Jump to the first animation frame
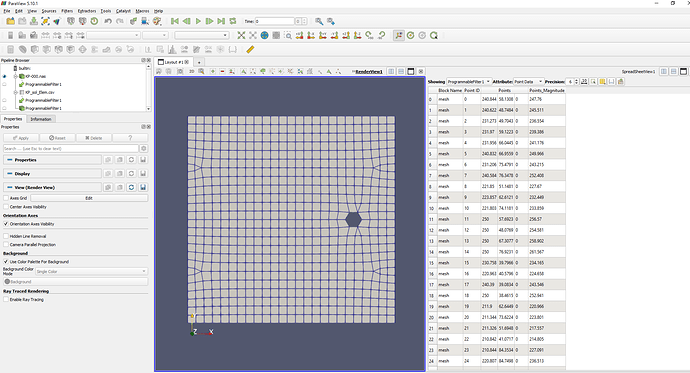690x373 pixels. pyautogui.click(x=175, y=21)
